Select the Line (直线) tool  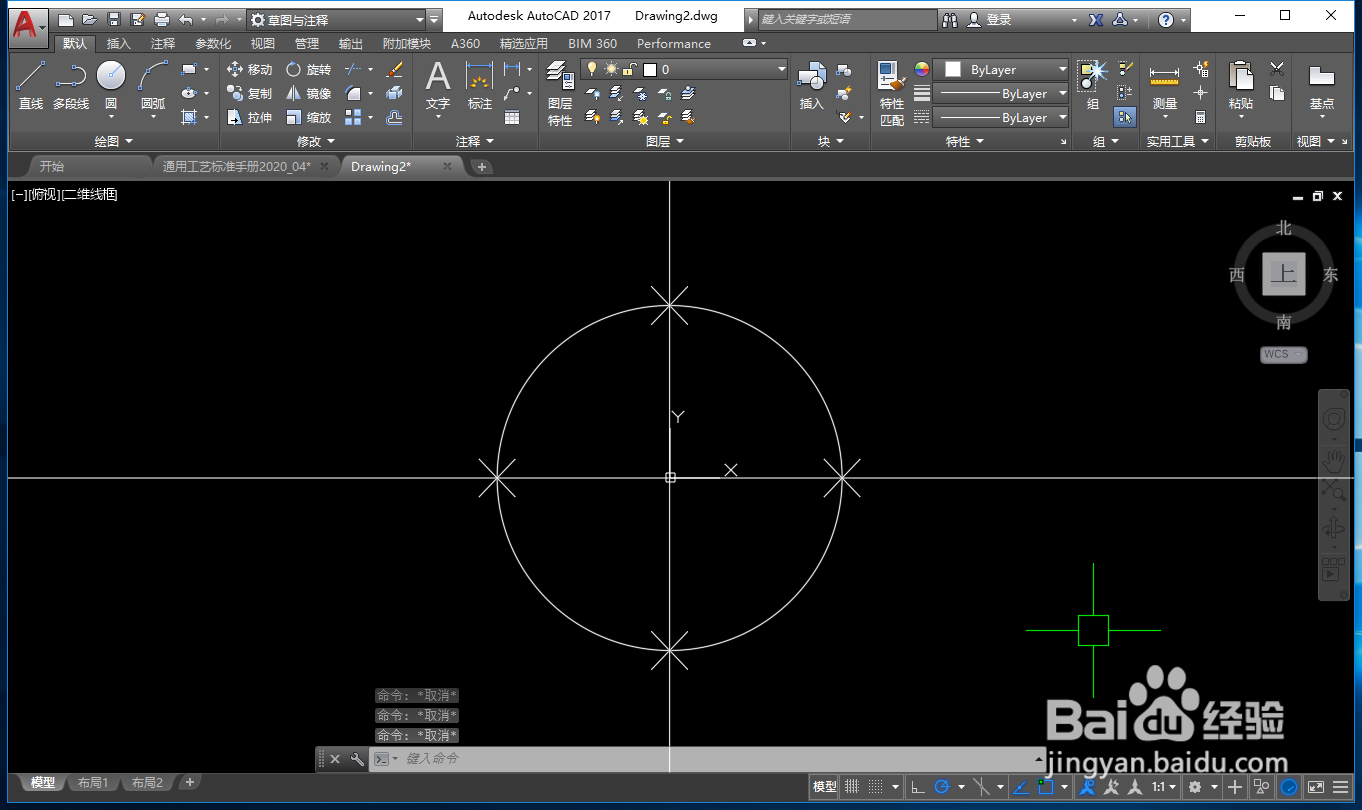tap(30, 84)
